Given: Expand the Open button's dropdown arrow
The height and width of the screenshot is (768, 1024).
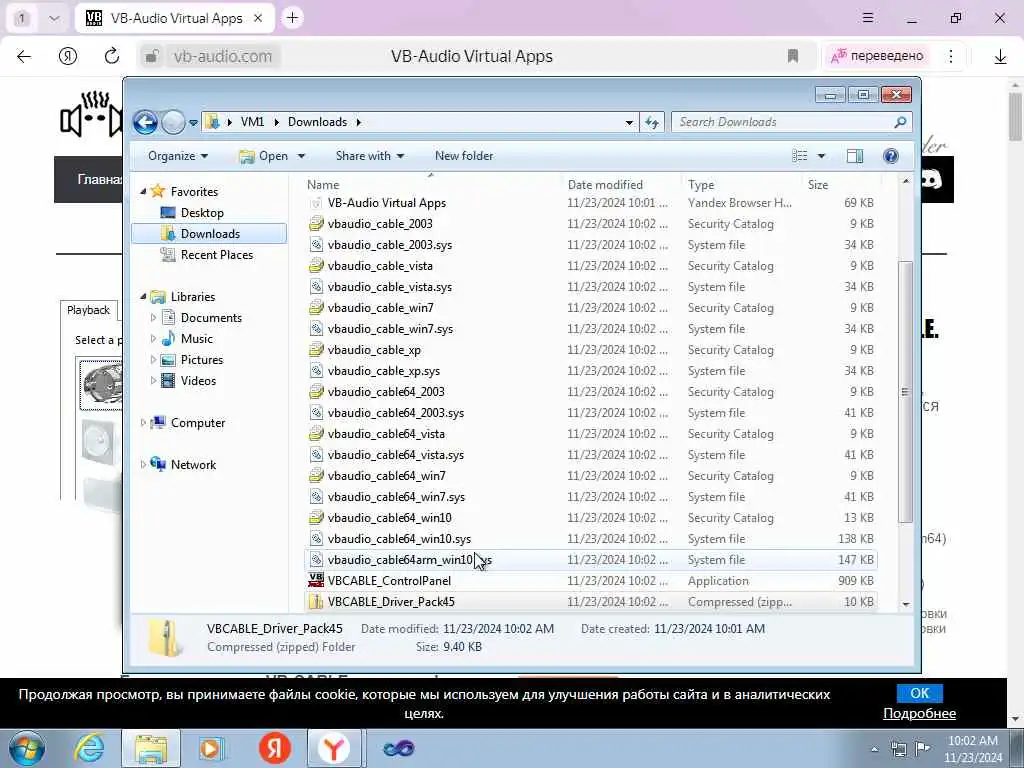Looking at the screenshot, I should (301, 156).
